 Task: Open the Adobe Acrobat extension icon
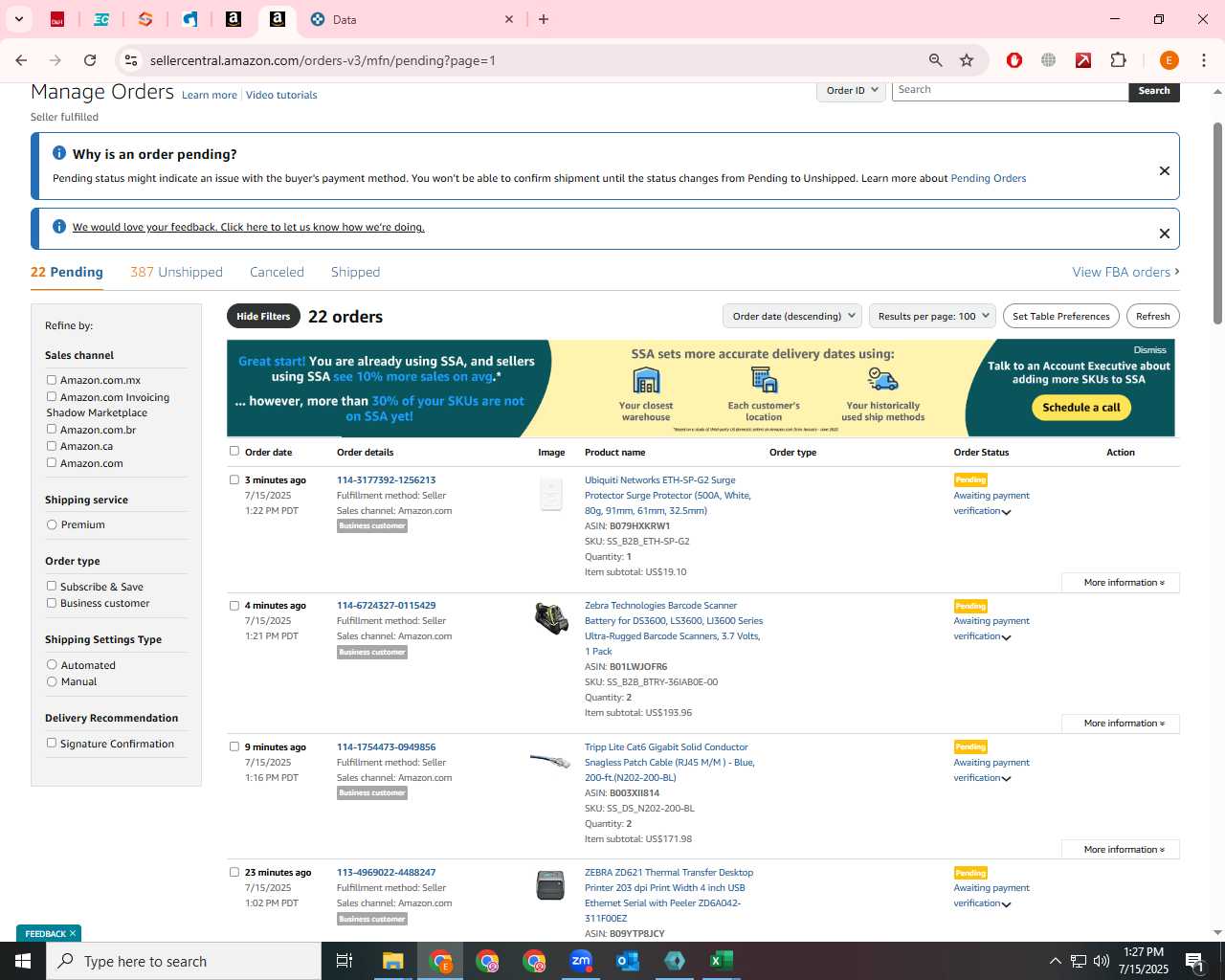[1083, 60]
